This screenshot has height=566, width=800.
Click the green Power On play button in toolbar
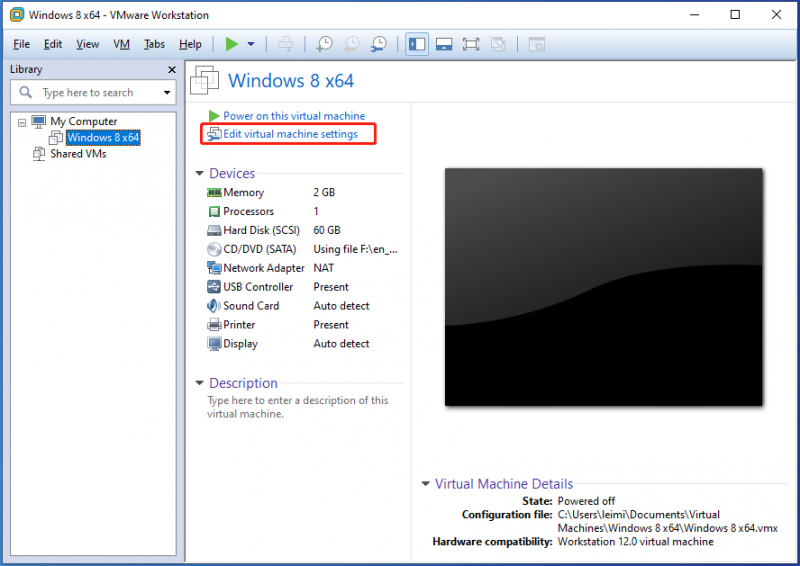click(232, 44)
